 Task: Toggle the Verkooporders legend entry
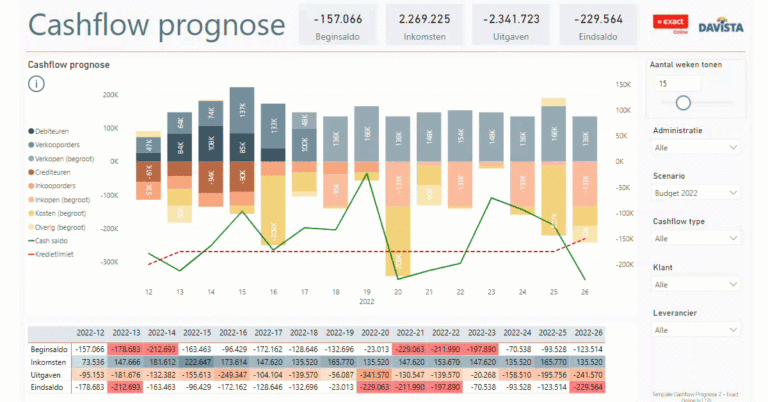point(54,145)
